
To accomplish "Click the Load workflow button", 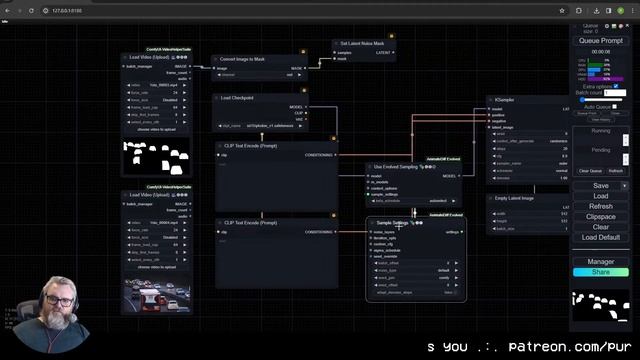I will 601,196.
